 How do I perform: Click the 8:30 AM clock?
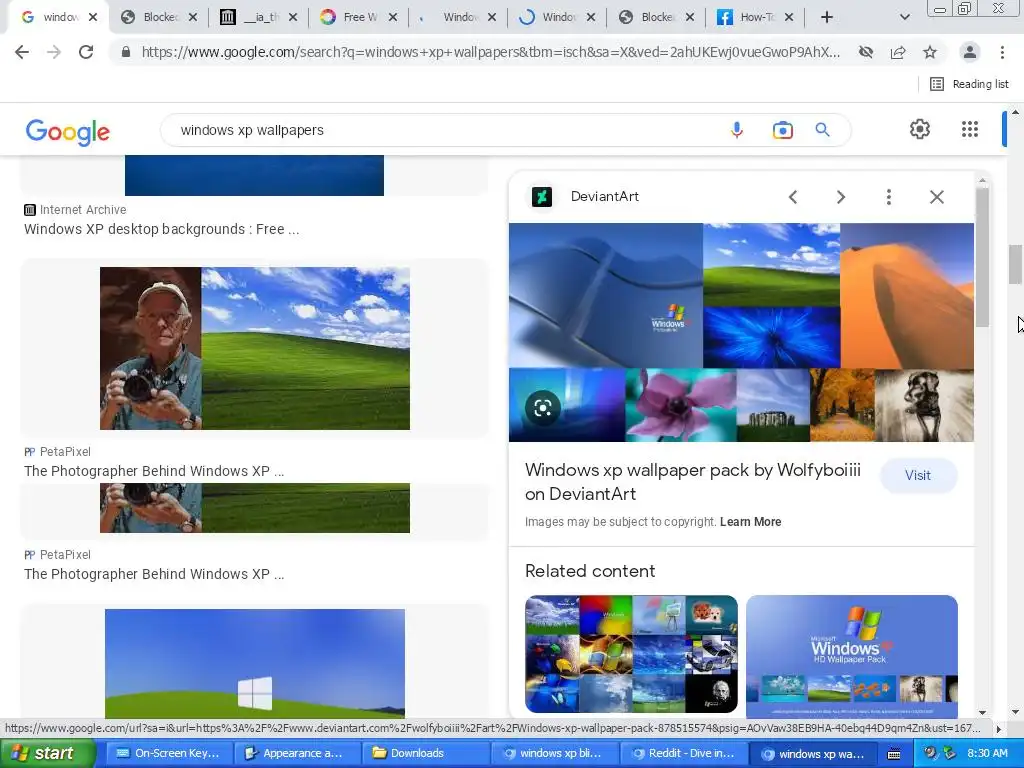pos(987,753)
